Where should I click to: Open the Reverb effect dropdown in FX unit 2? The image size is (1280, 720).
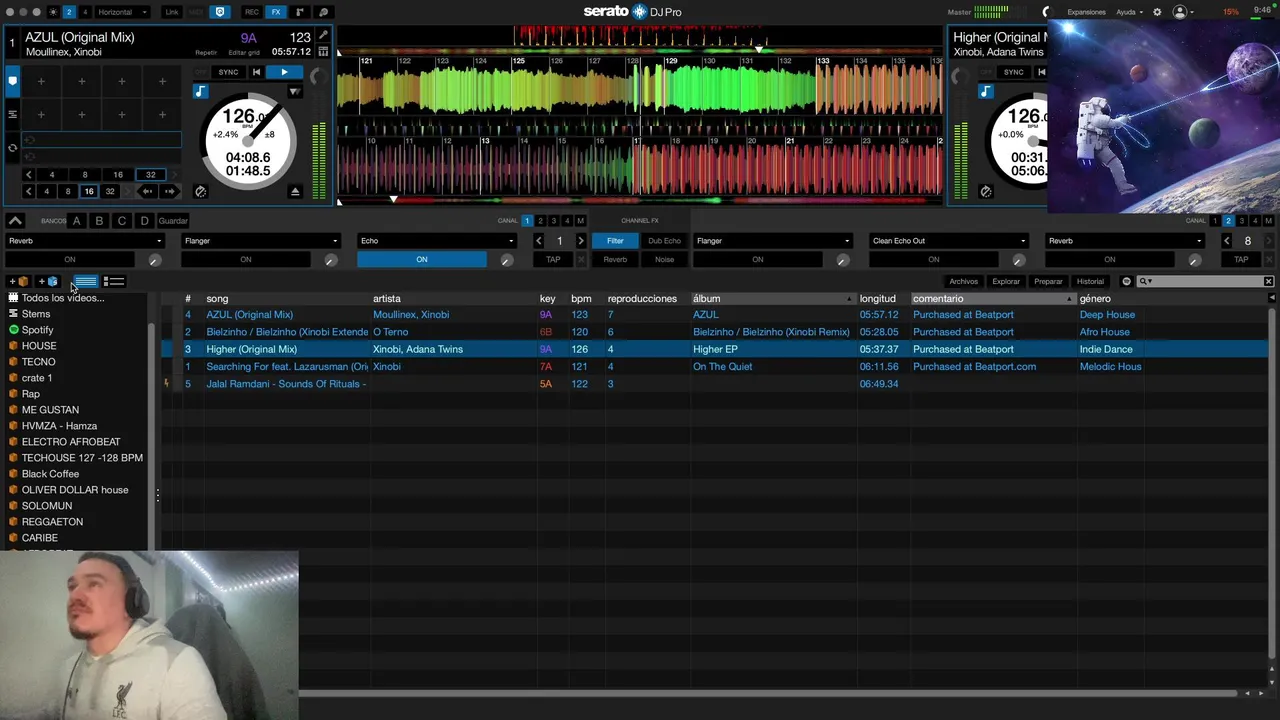pos(1125,241)
